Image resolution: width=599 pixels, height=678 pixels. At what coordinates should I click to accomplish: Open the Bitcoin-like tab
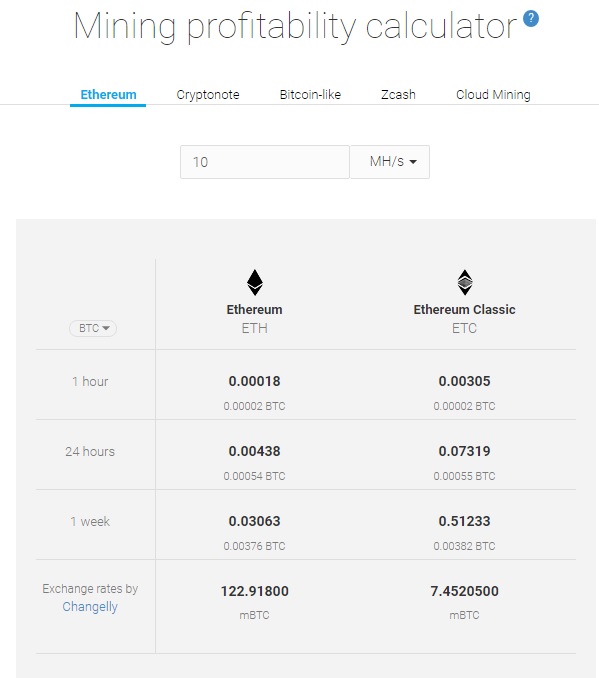pyautogui.click(x=310, y=94)
